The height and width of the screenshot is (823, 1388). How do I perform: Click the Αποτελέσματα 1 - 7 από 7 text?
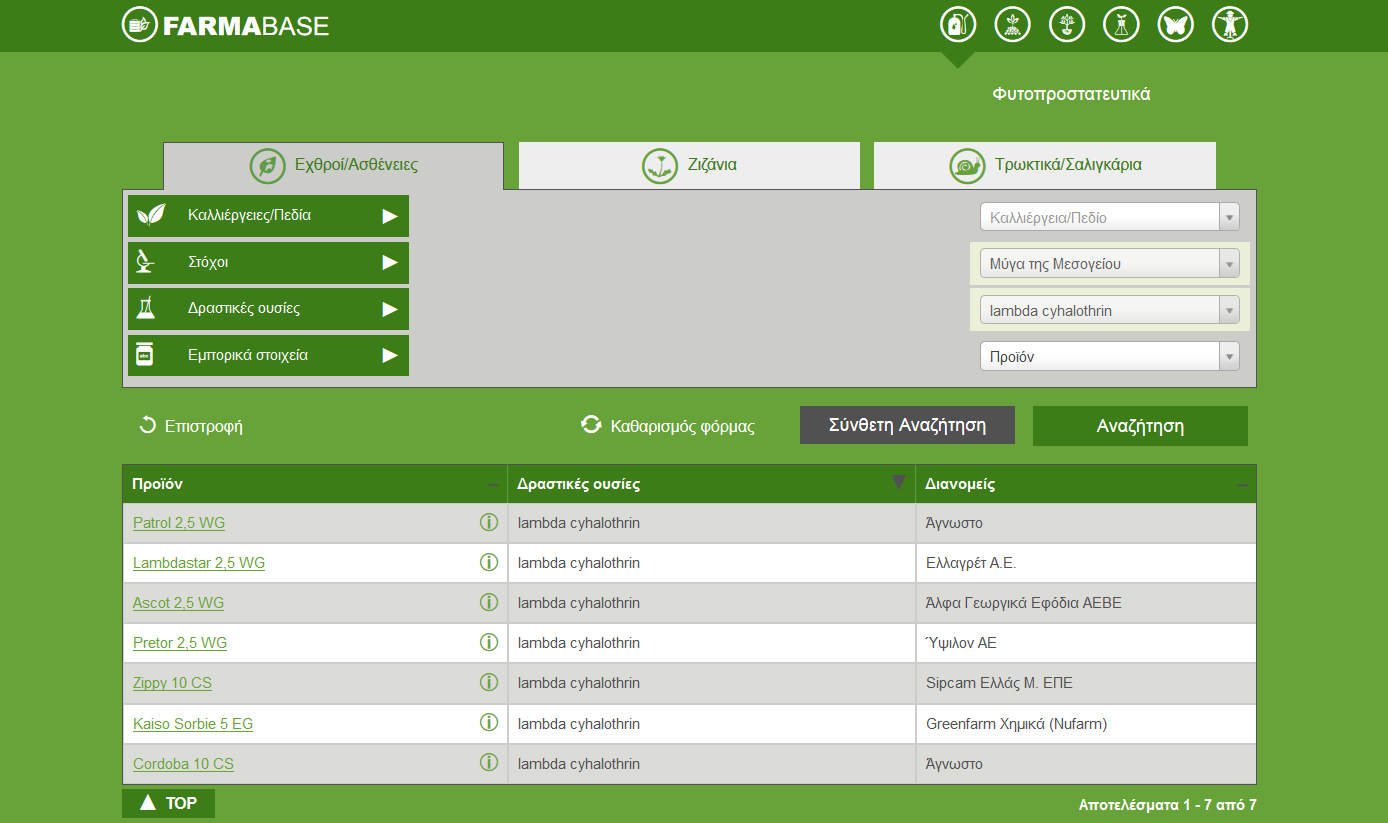[x=1167, y=804]
